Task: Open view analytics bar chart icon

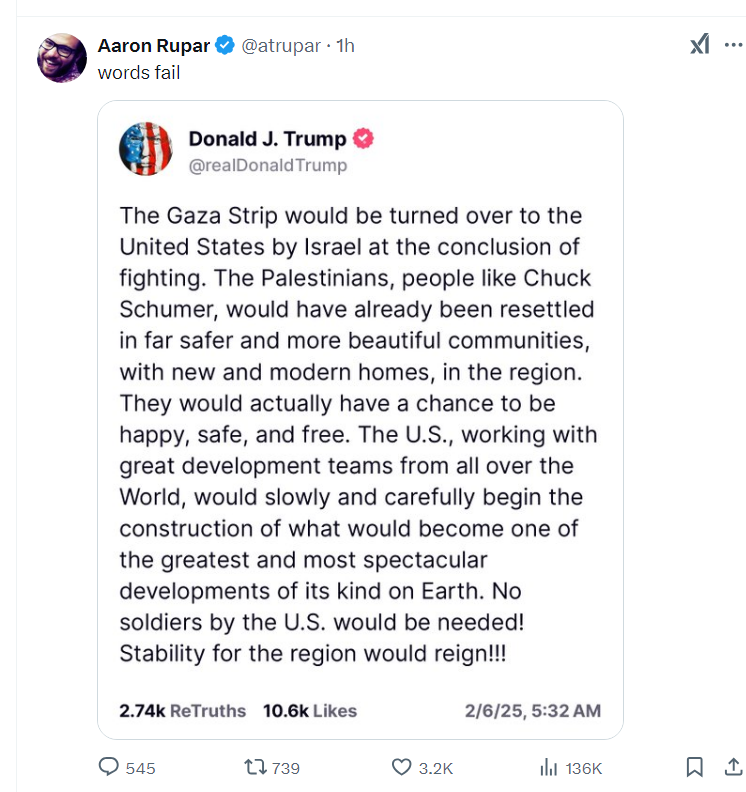Action: tap(548, 767)
